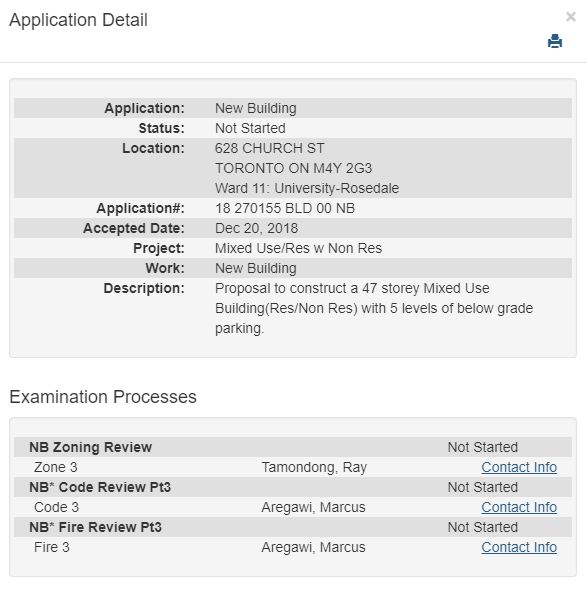Click the Mixed Use/Res w Non Res project value
Viewport: 587px width, 600px height.
[298, 248]
